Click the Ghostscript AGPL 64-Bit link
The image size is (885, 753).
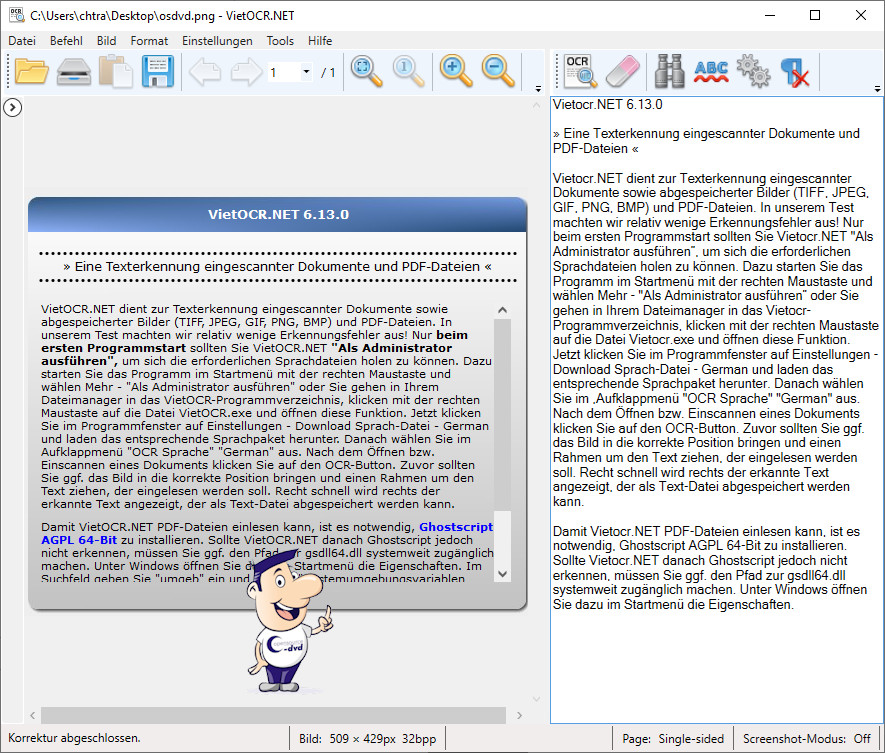tap(455, 526)
